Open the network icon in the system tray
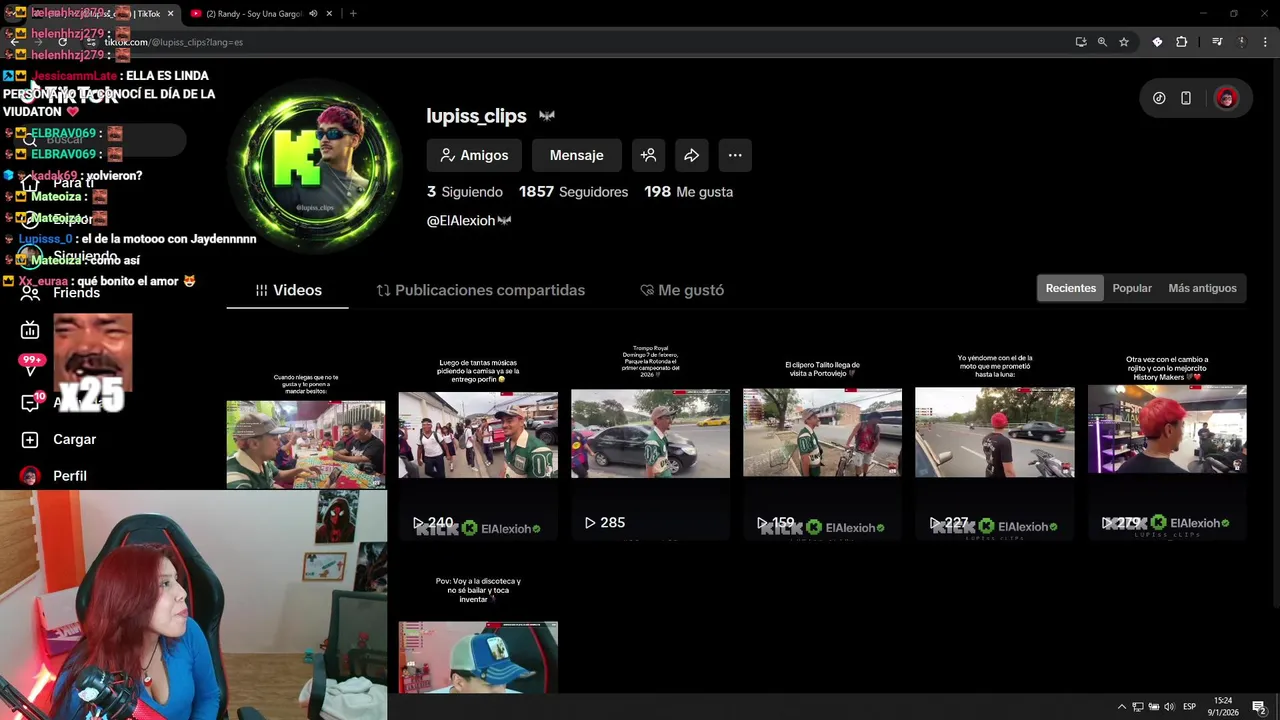 (1138, 707)
